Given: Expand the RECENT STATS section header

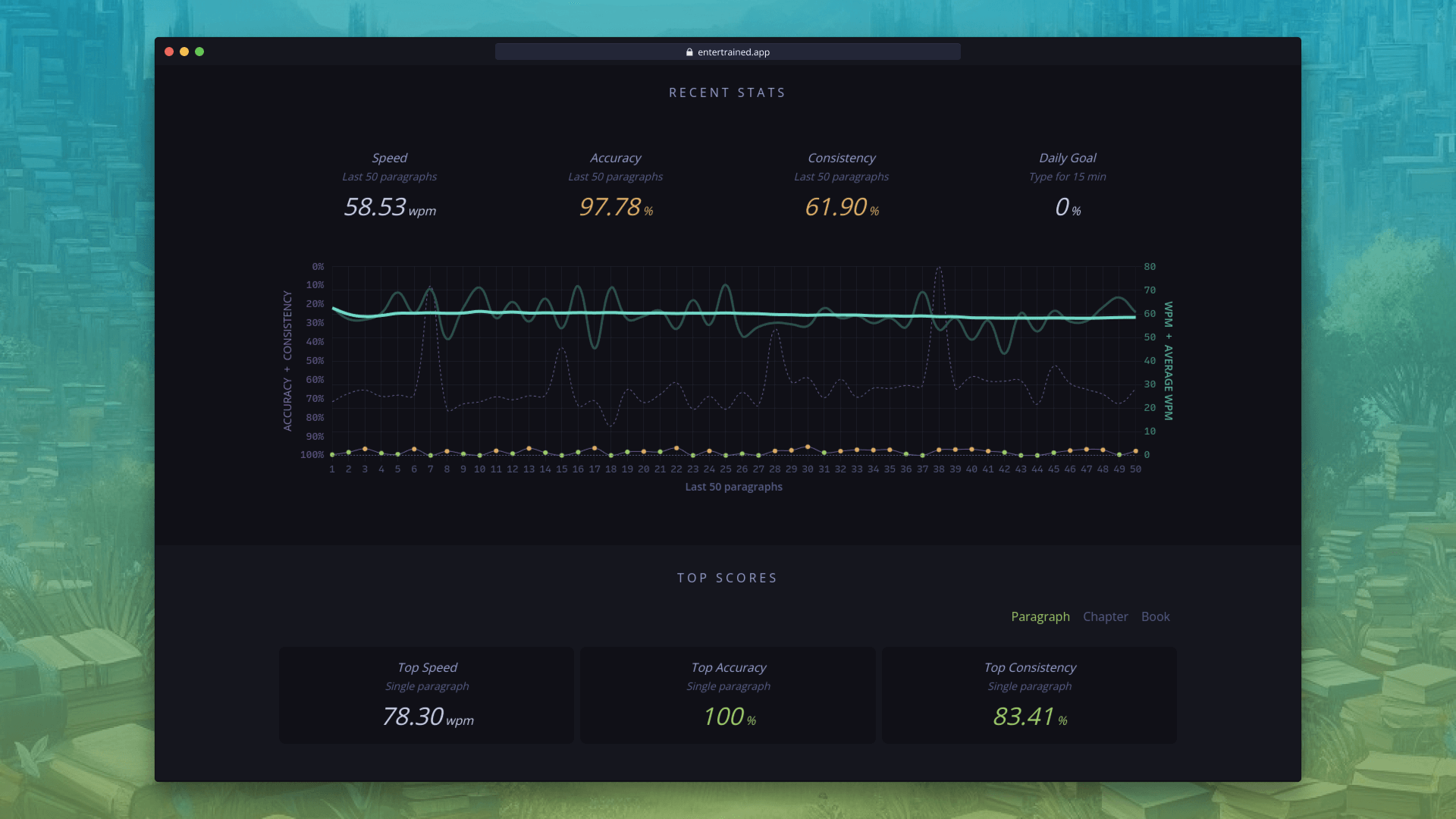Looking at the screenshot, I should coord(728,92).
